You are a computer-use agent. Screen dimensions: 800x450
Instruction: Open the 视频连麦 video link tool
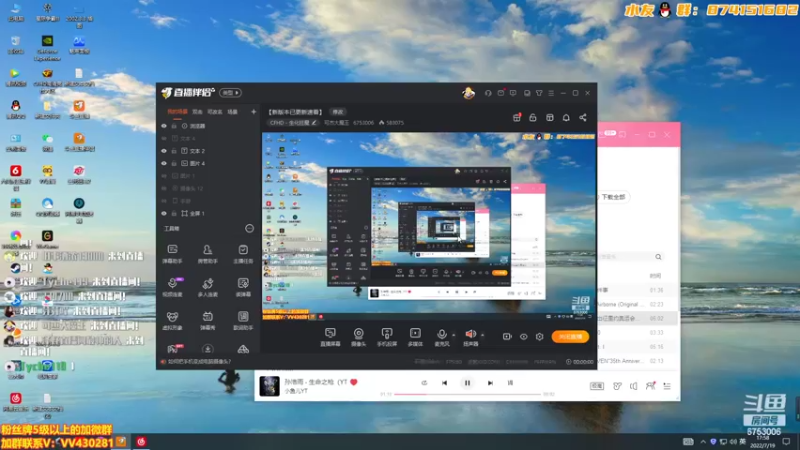coord(172,287)
